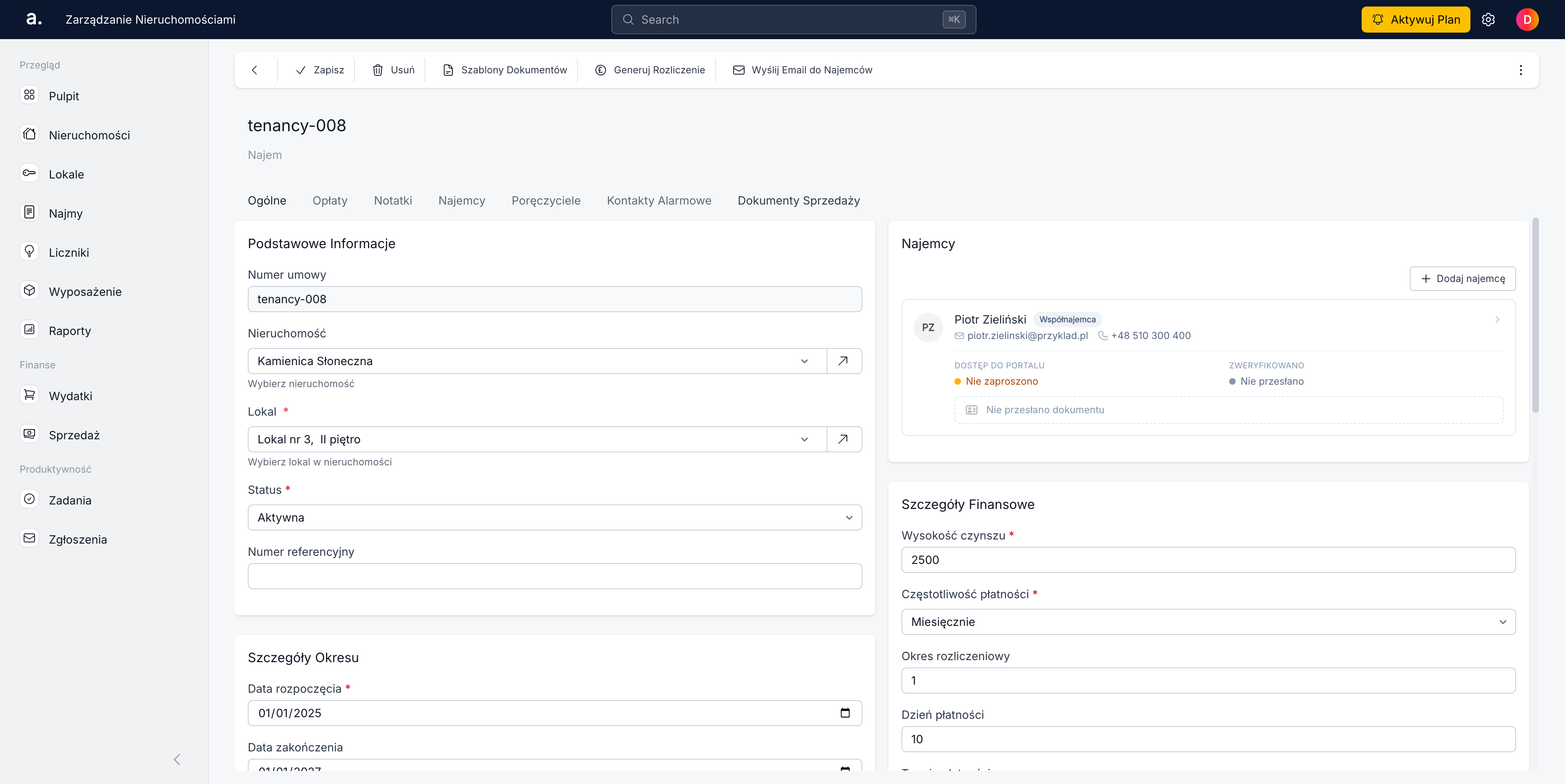1565x784 pixels.
Task: Switch to the Dokumenty Sprzedaży tab
Action: click(798, 200)
